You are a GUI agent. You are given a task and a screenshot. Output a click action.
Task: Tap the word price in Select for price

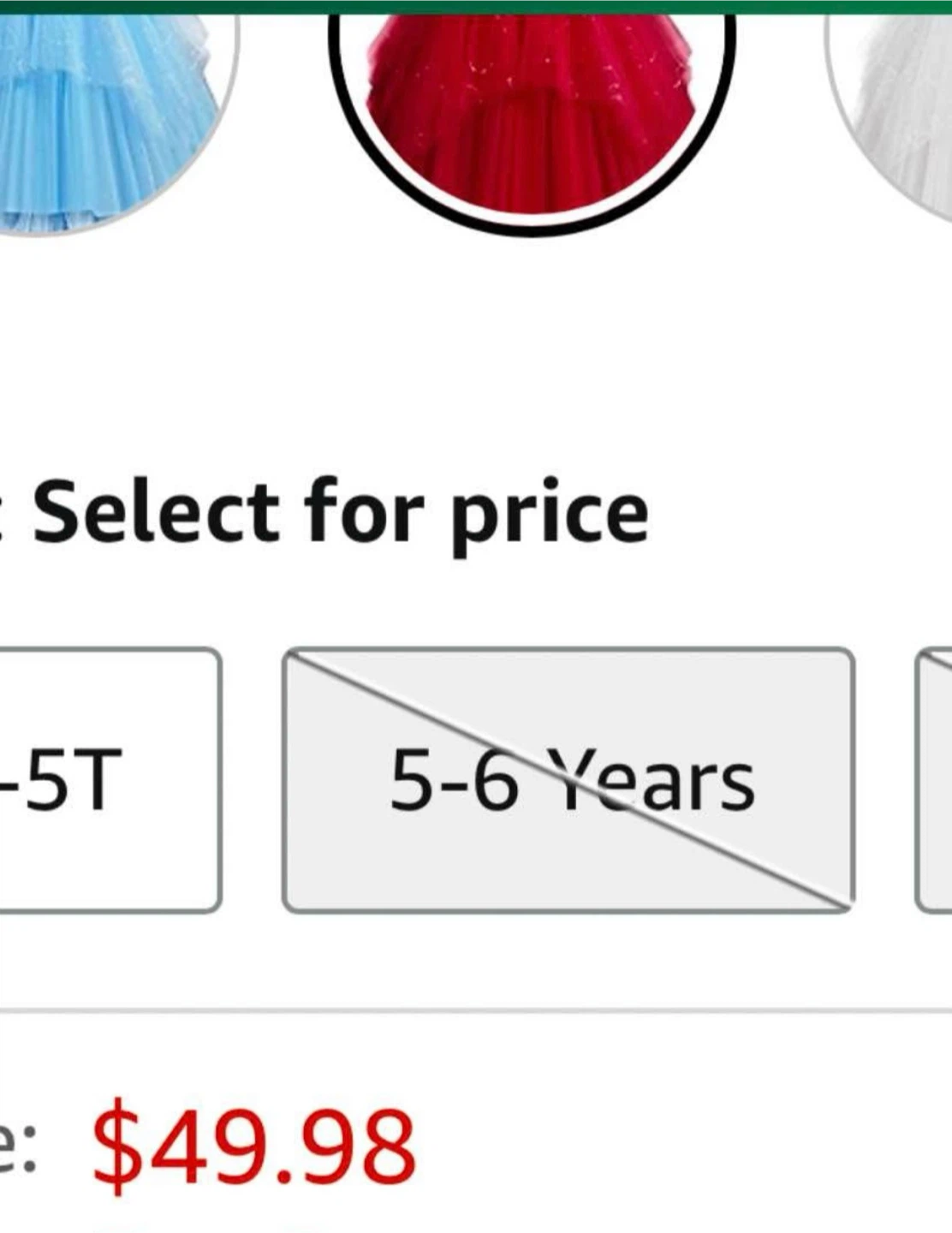click(x=550, y=517)
